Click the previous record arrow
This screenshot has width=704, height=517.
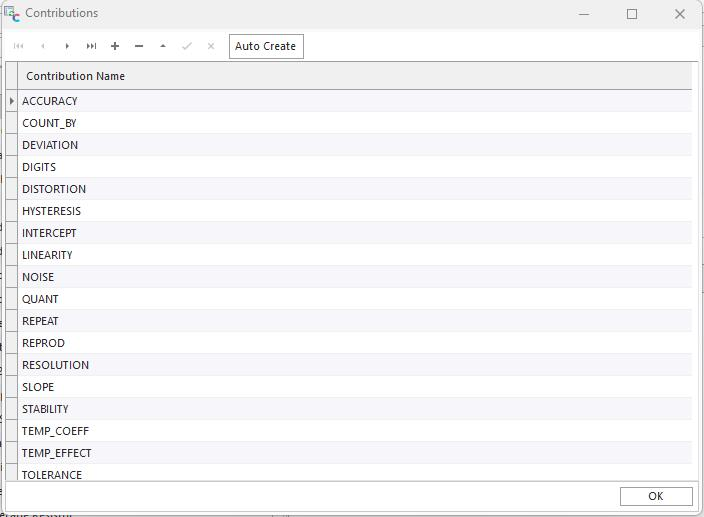point(43,46)
